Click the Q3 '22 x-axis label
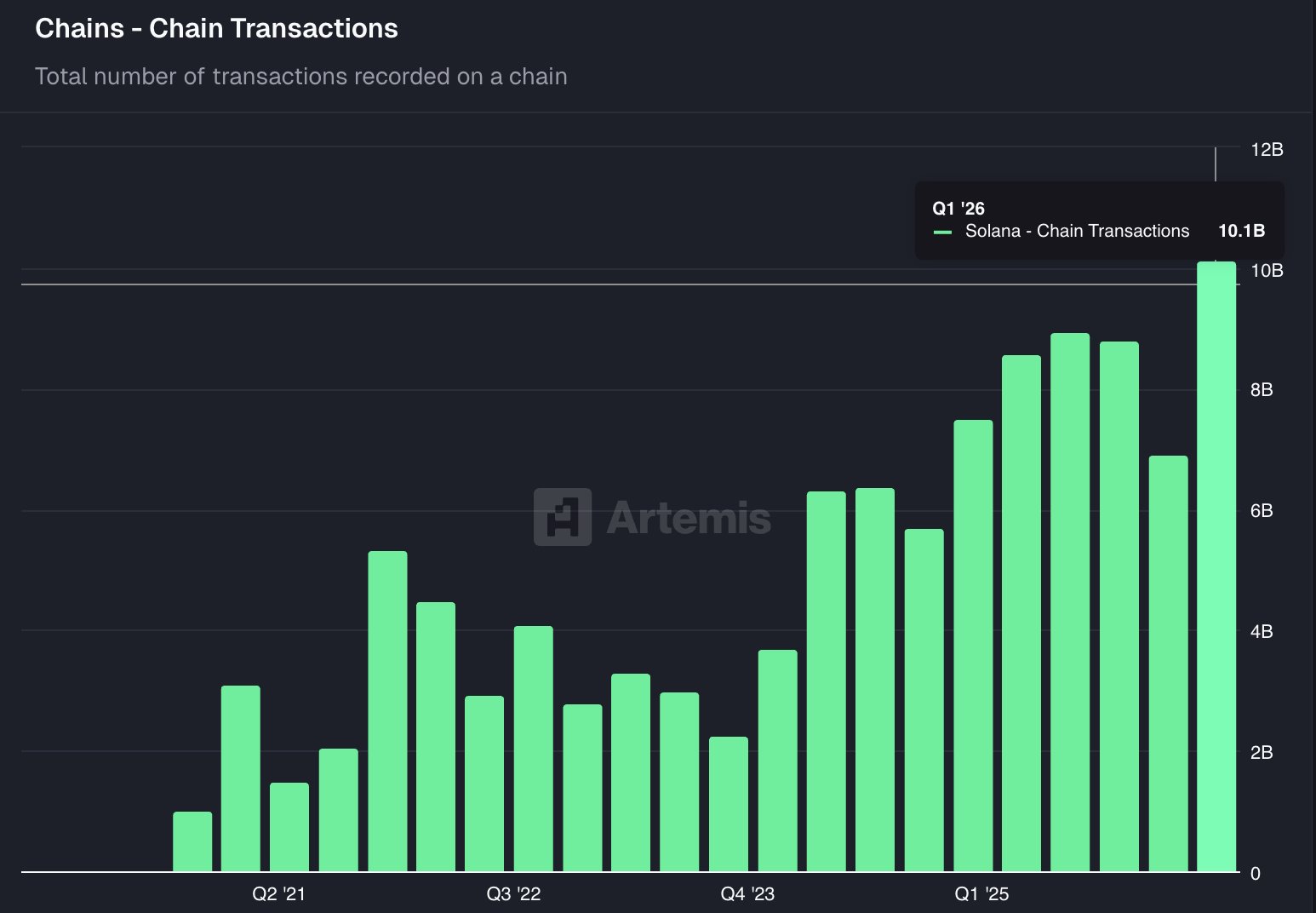The image size is (1316, 913). (x=513, y=893)
